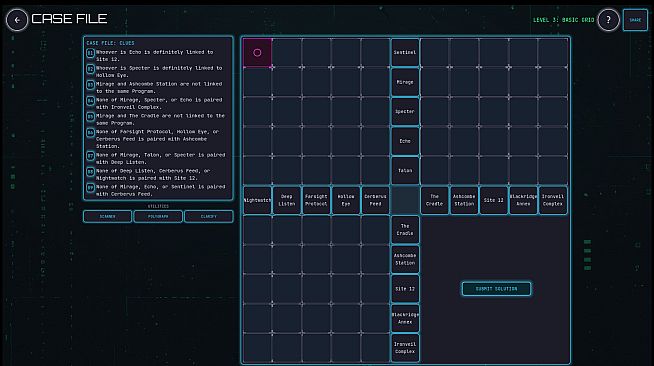Select clue badge 01 about Echo and Site 12

(90, 53)
